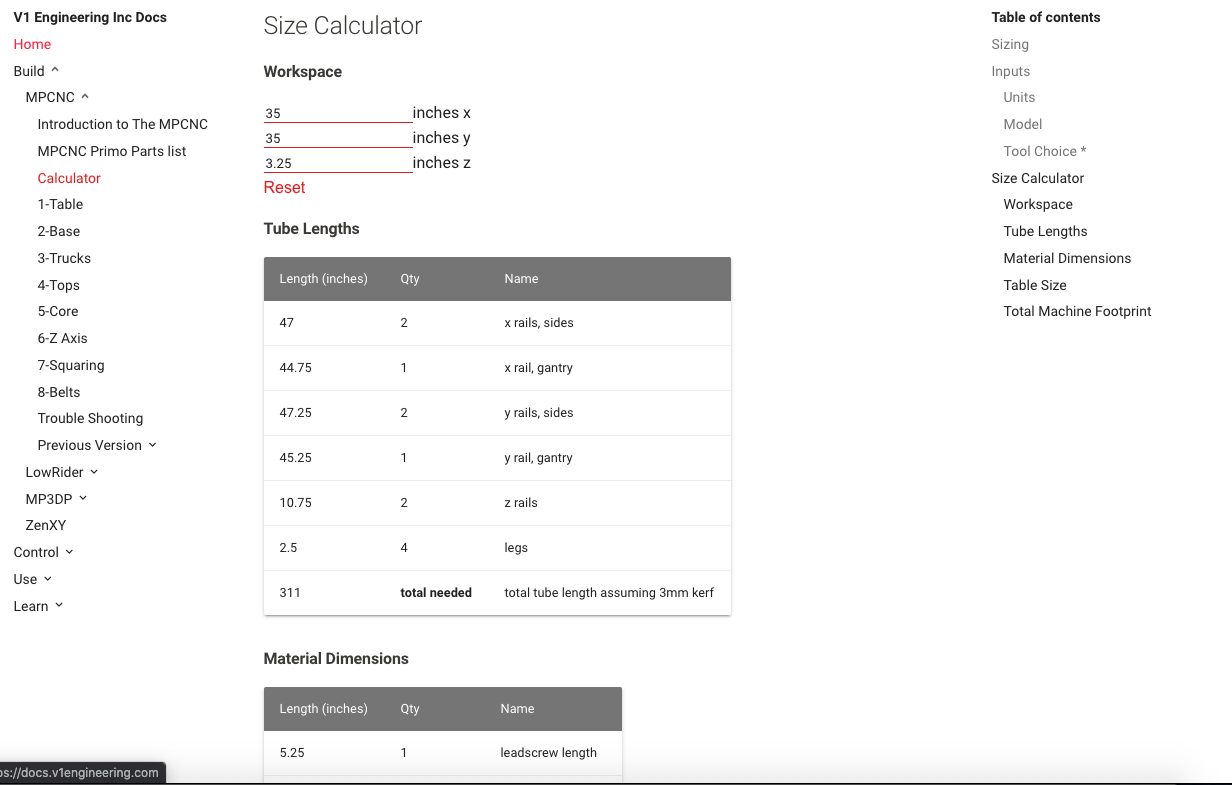Click the 47.25 length value
This screenshot has width=1232, height=785.
(296, 413)
